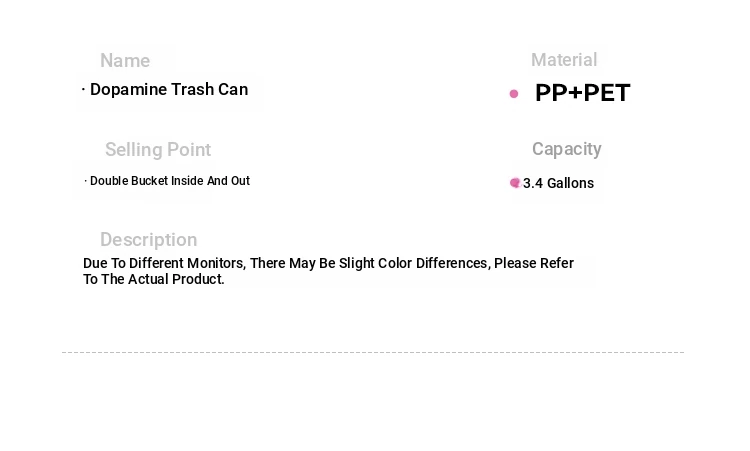Select the PP+PET material value
The height and width of the screenshot is (451, 750).
[x=583, y=93]
